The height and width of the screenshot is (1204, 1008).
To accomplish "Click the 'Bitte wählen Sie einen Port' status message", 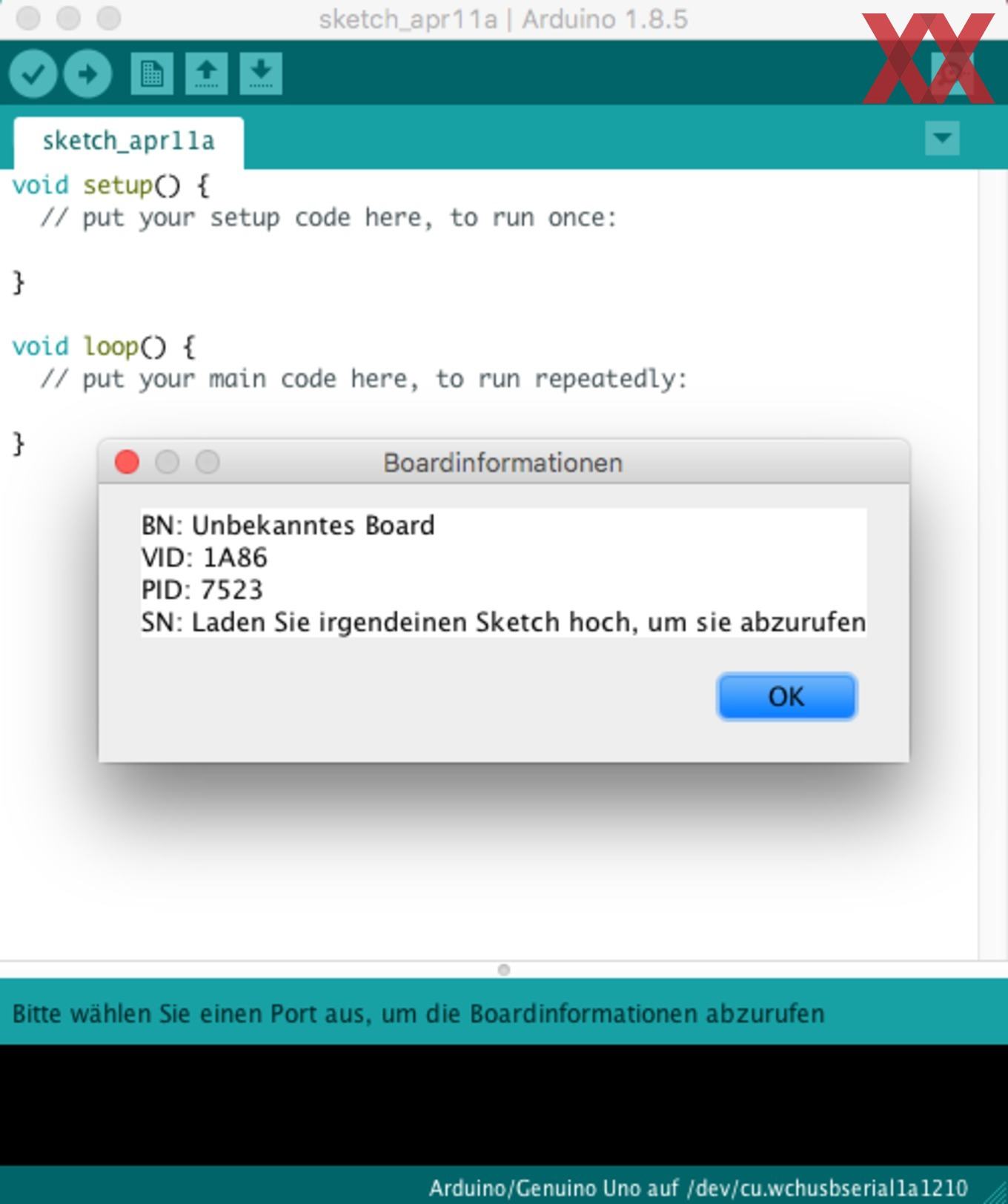I will (x=418, y=1013).
